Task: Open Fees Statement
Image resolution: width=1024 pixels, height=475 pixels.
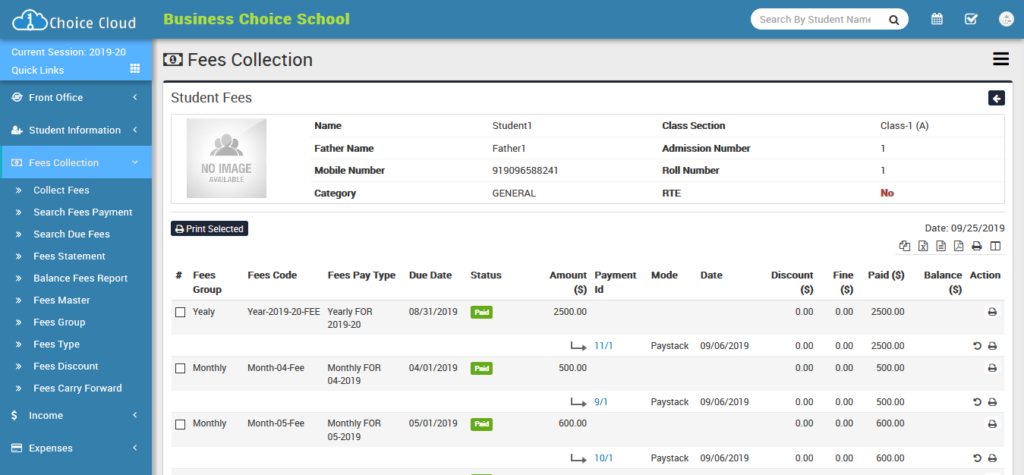Action: (x=69, y=256)
